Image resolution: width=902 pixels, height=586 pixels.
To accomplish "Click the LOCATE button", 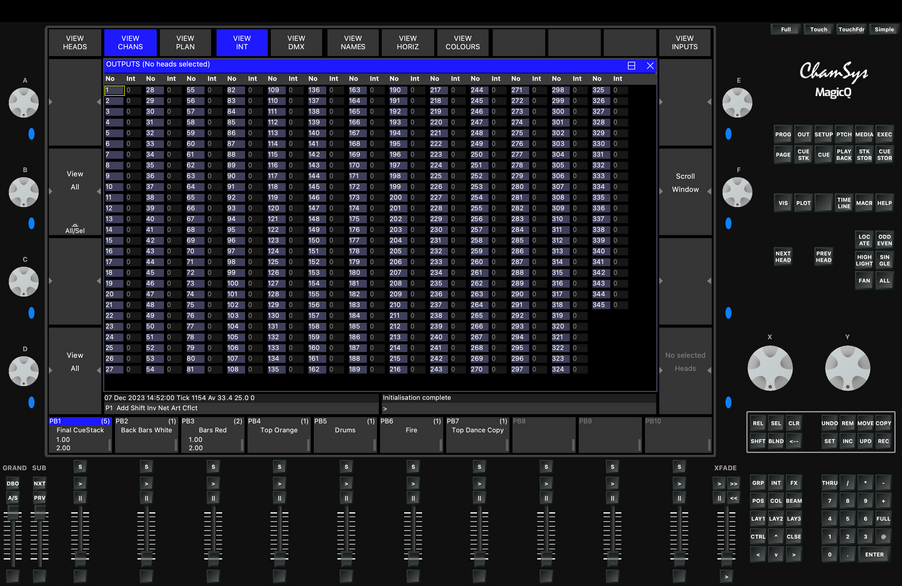I will pos(864,240).
